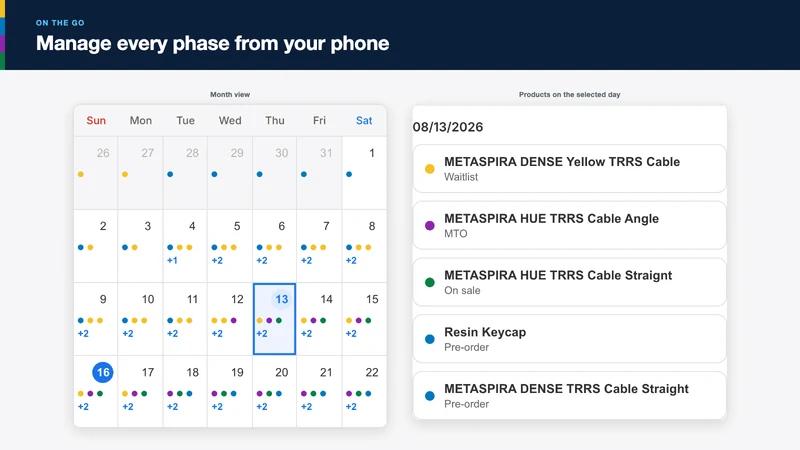The height and width of the screenshot is (450, 800).
Task: Click the Fri weekday header
Action: tap(319, 120)
